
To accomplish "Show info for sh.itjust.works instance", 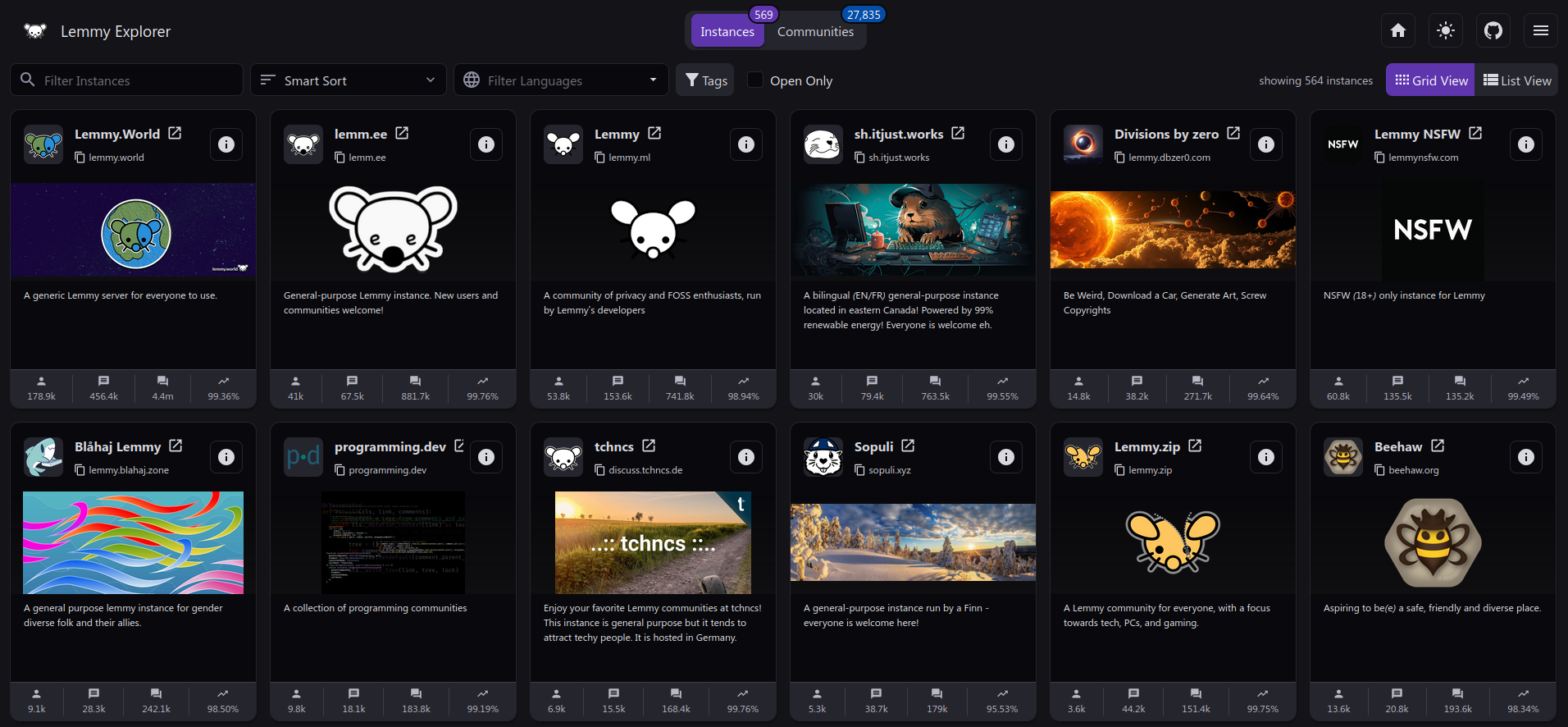I will (1006, 144).
